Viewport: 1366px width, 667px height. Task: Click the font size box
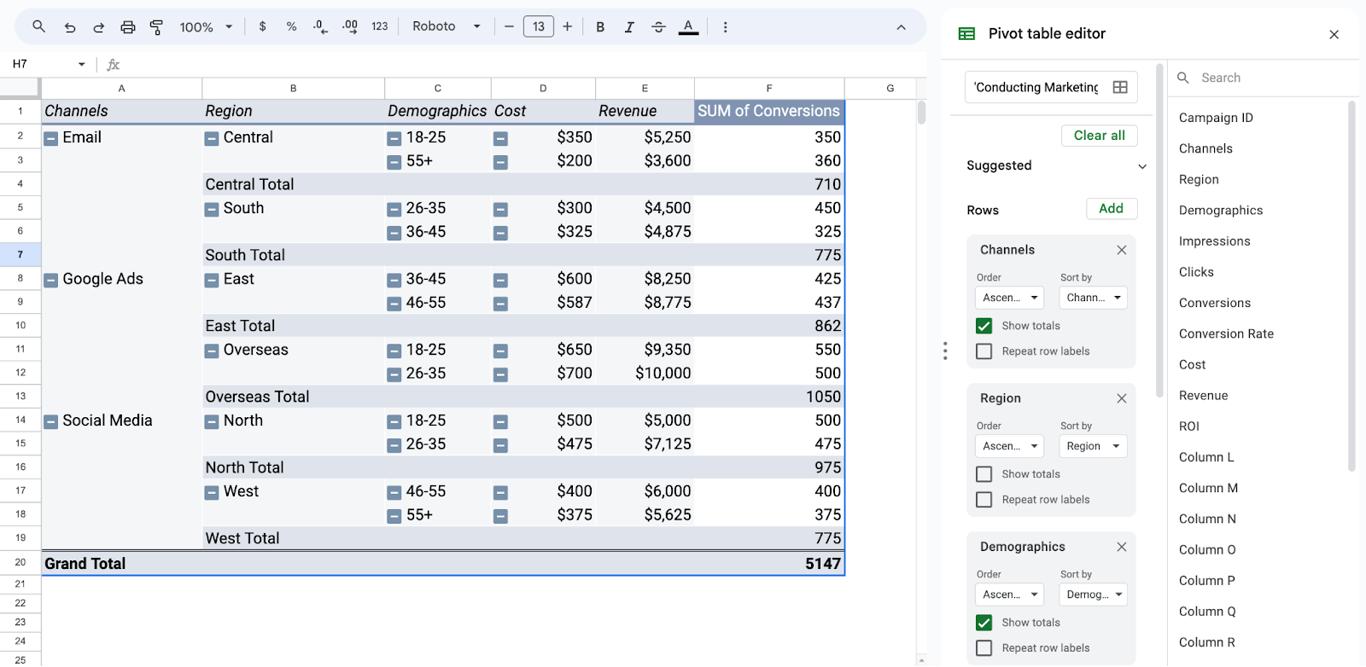click(538, 27)
